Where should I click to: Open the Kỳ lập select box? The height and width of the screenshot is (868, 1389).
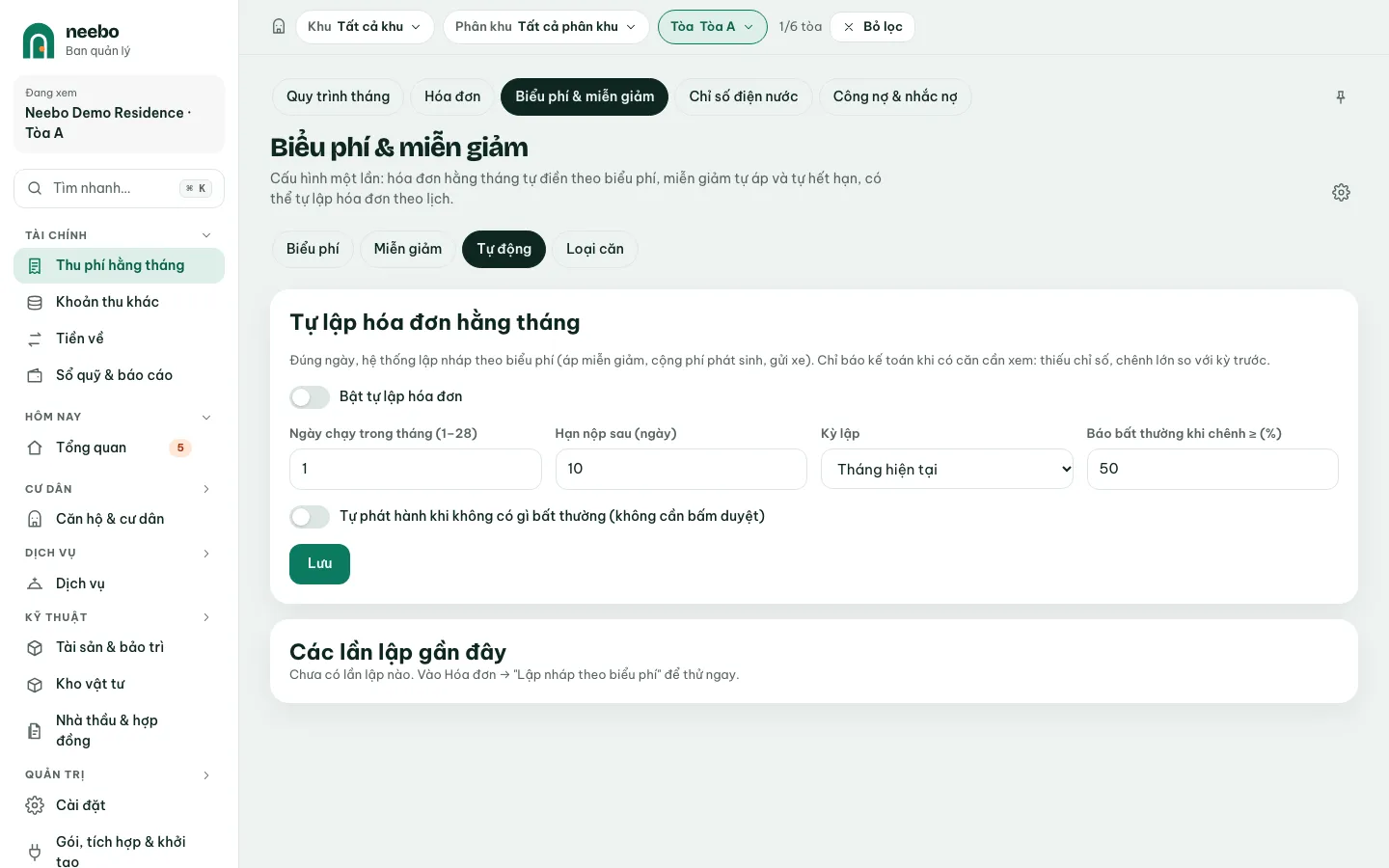[x=946, y=469]
